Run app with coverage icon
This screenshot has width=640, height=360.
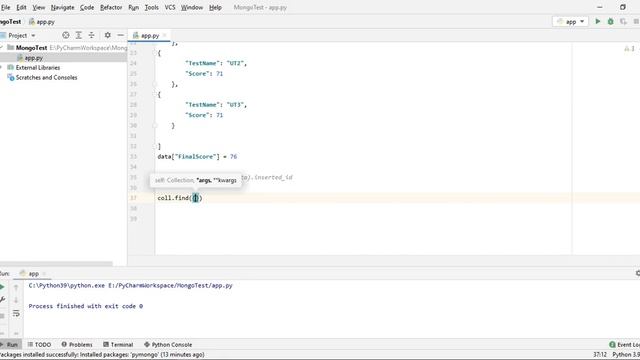pos(623,22)
